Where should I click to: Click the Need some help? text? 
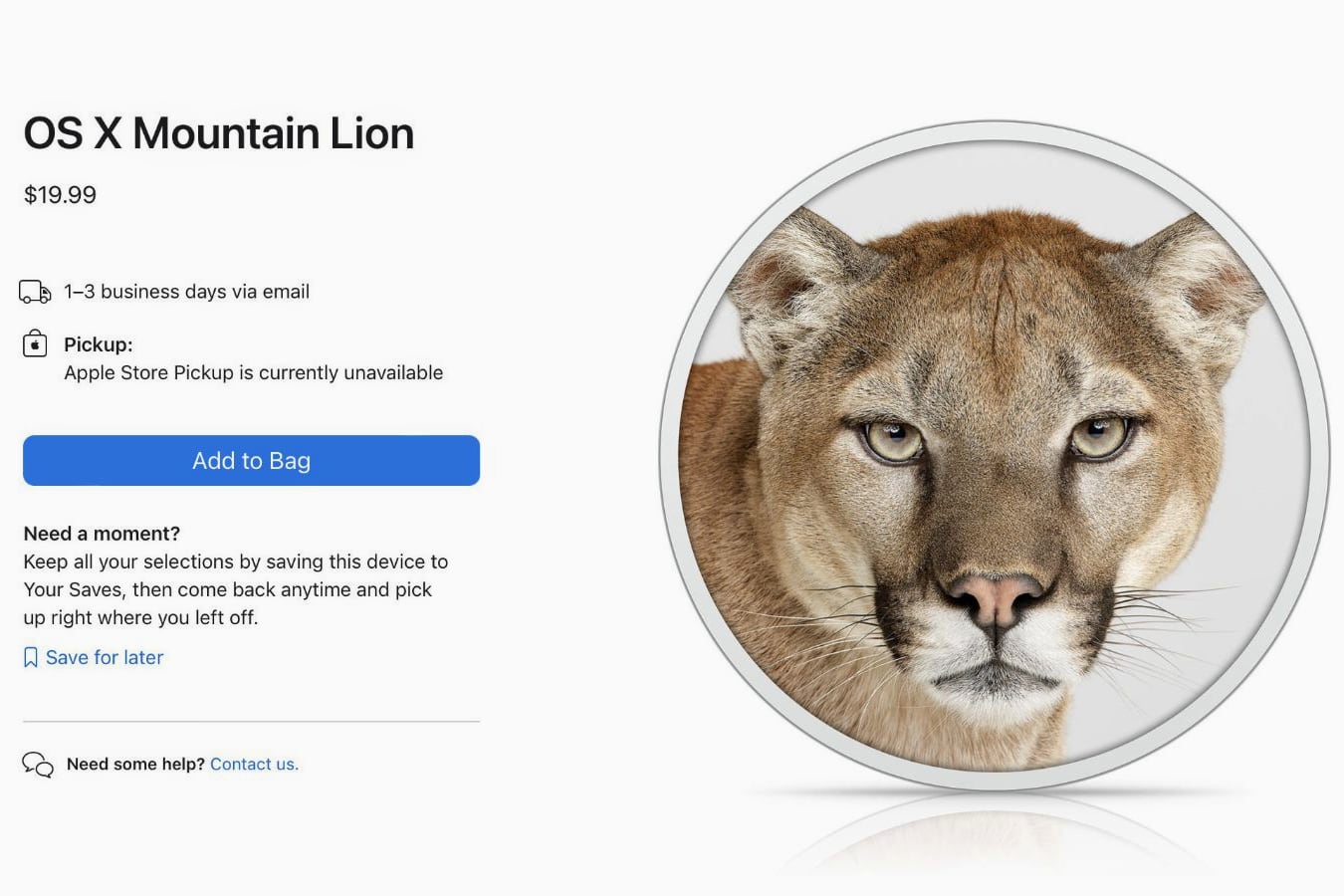click(x=135, y=764)
